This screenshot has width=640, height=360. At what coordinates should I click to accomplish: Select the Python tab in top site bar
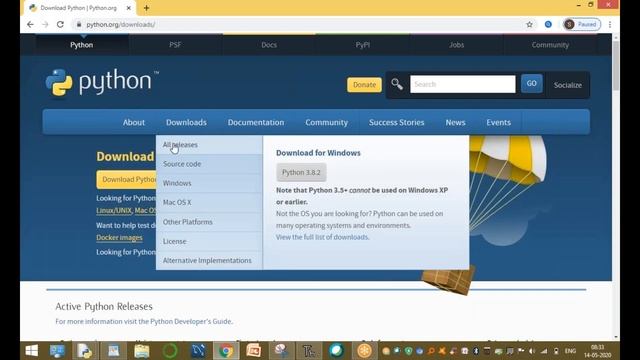[x=82, y=45]
